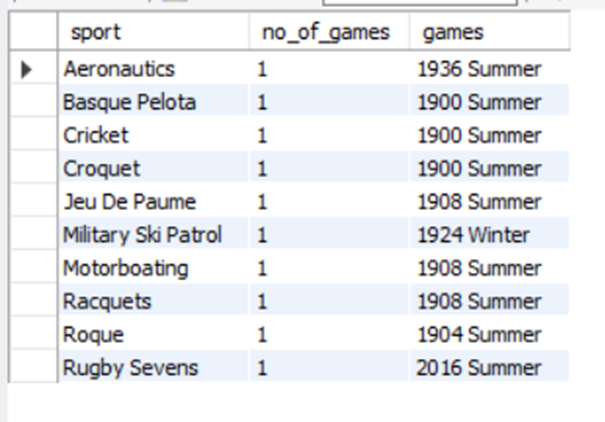The image size is (605, 422).
Task: Click the Roque cell
Action: coord(153,334)
